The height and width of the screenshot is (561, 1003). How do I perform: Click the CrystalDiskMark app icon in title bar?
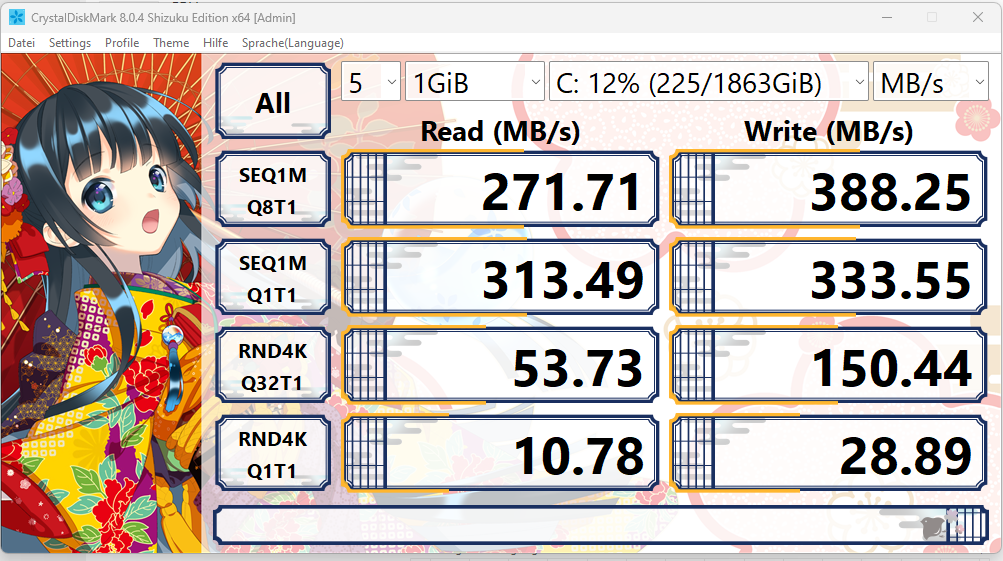point(17,17)
